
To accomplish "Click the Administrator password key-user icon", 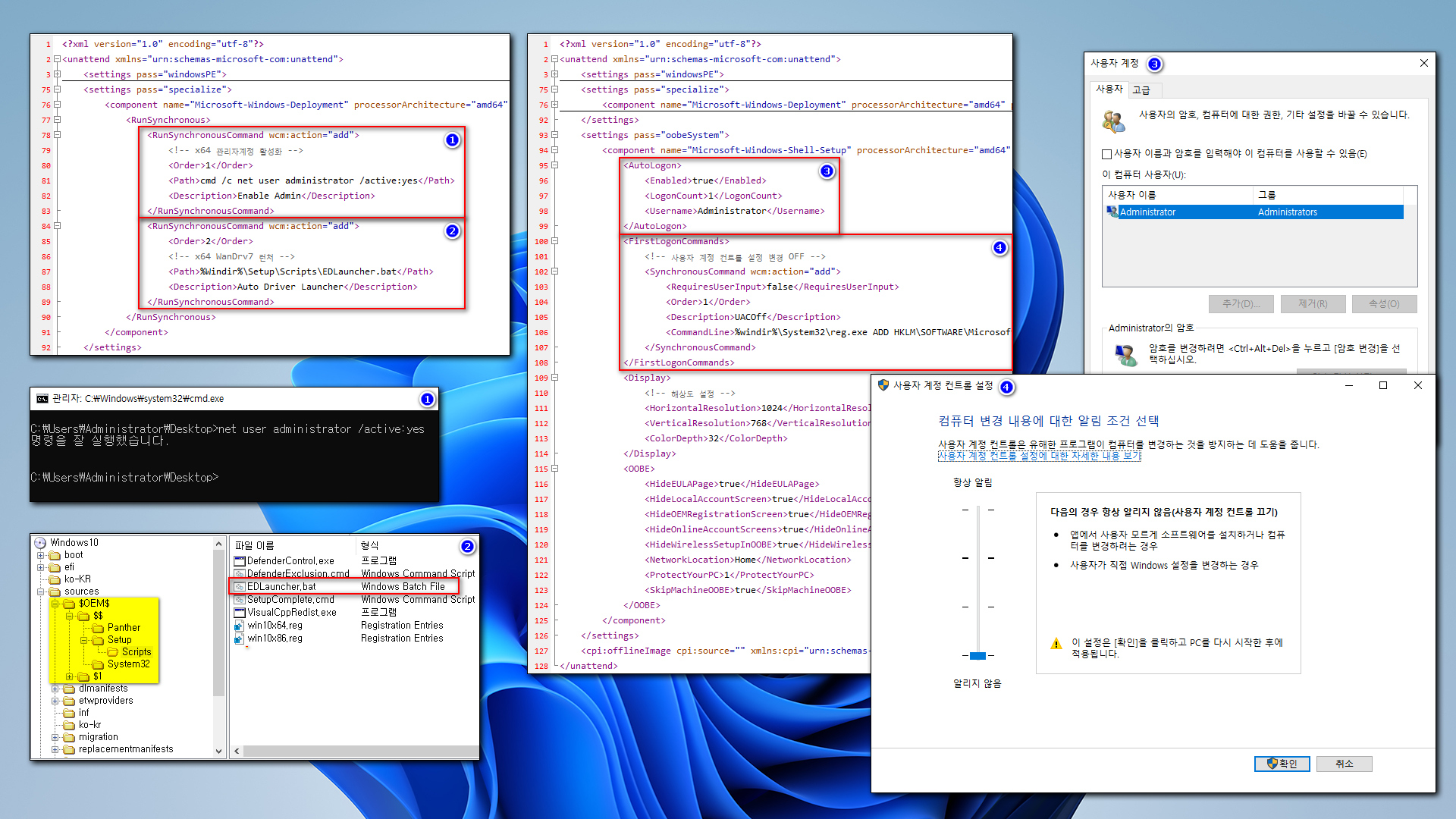I will (x=1125, y=354).
